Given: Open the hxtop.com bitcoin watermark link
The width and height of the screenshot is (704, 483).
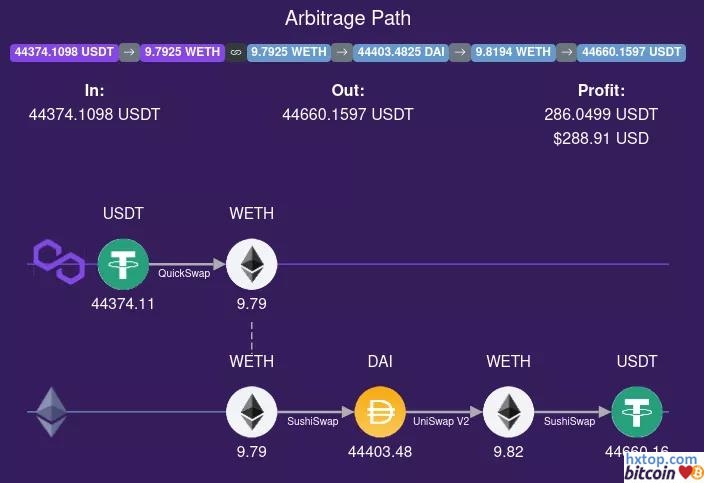Looking at the screenshot, I should click(x=661, y=466).
